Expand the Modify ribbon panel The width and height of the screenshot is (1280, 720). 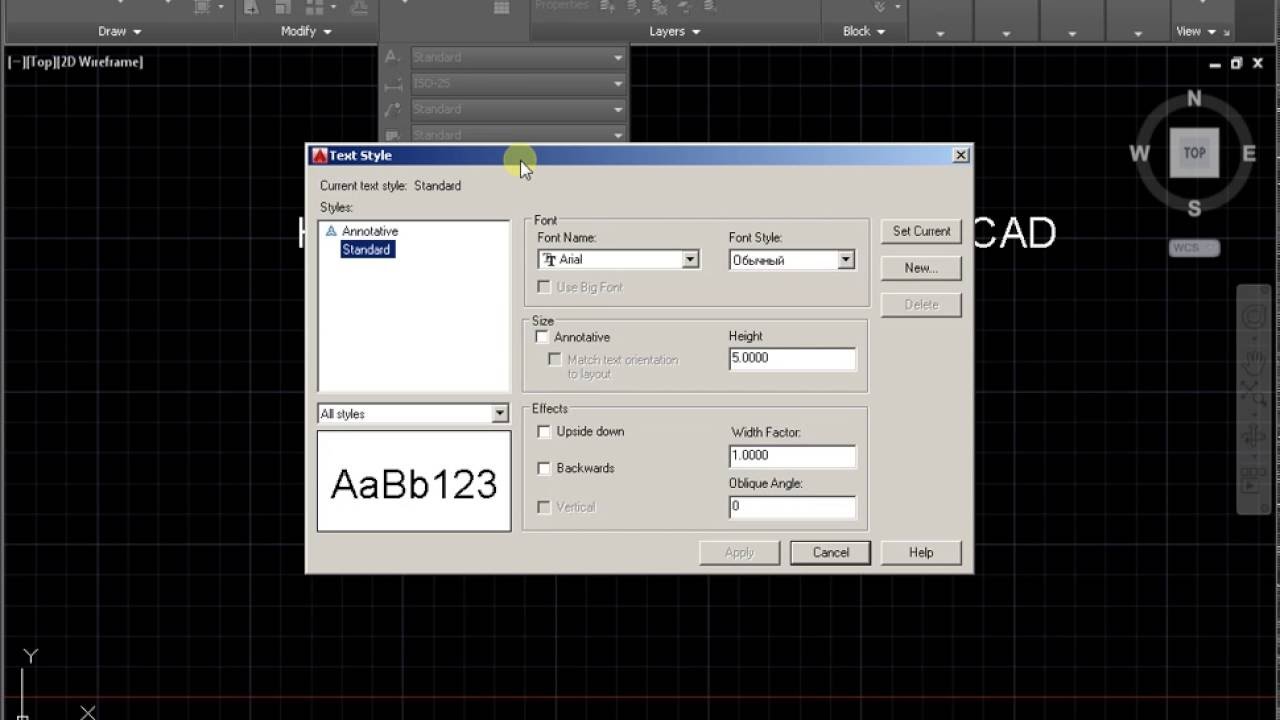tap(305, 31)
